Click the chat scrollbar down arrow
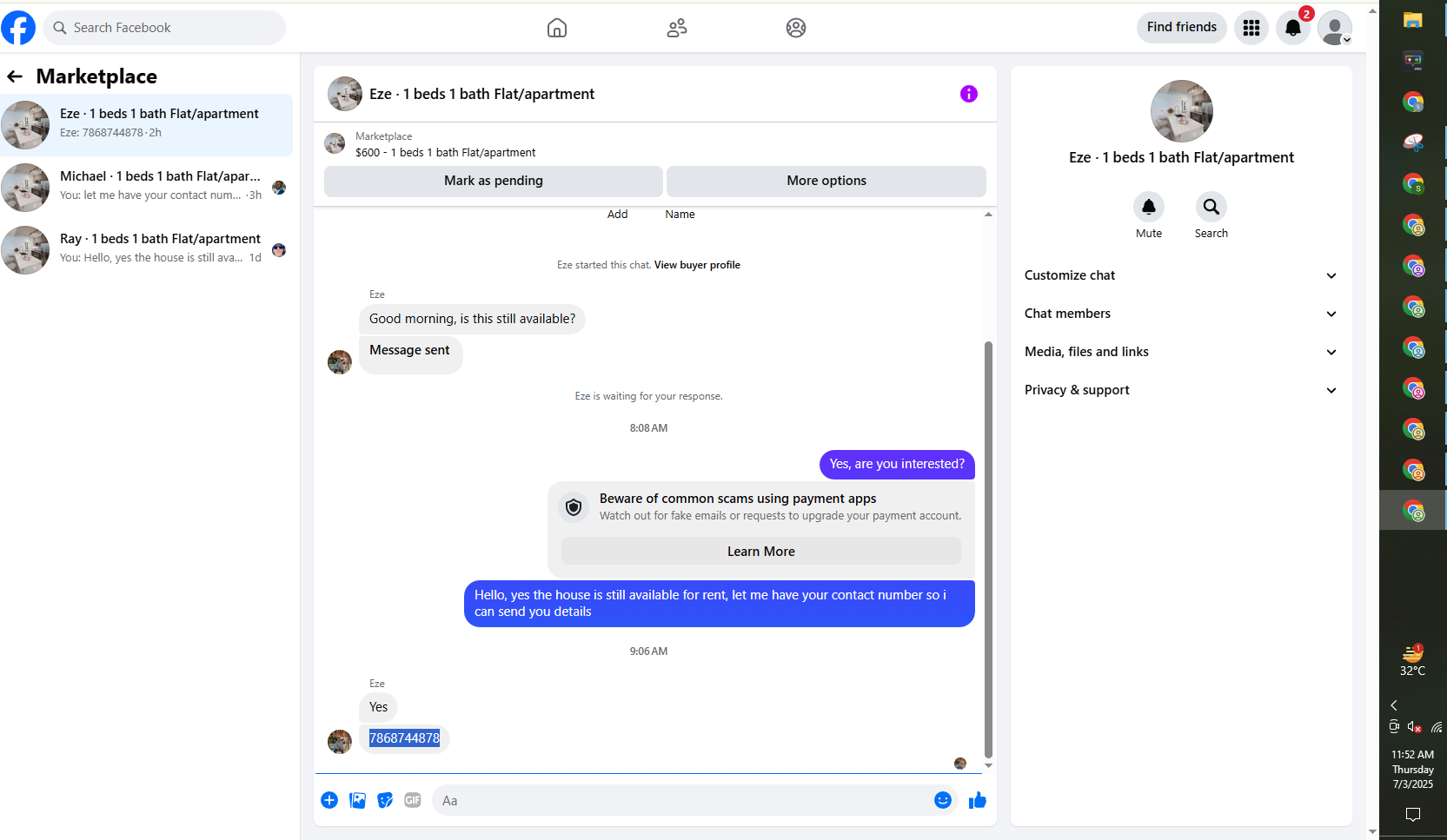This screenshot has height=840, width=1447. (988, 766)
